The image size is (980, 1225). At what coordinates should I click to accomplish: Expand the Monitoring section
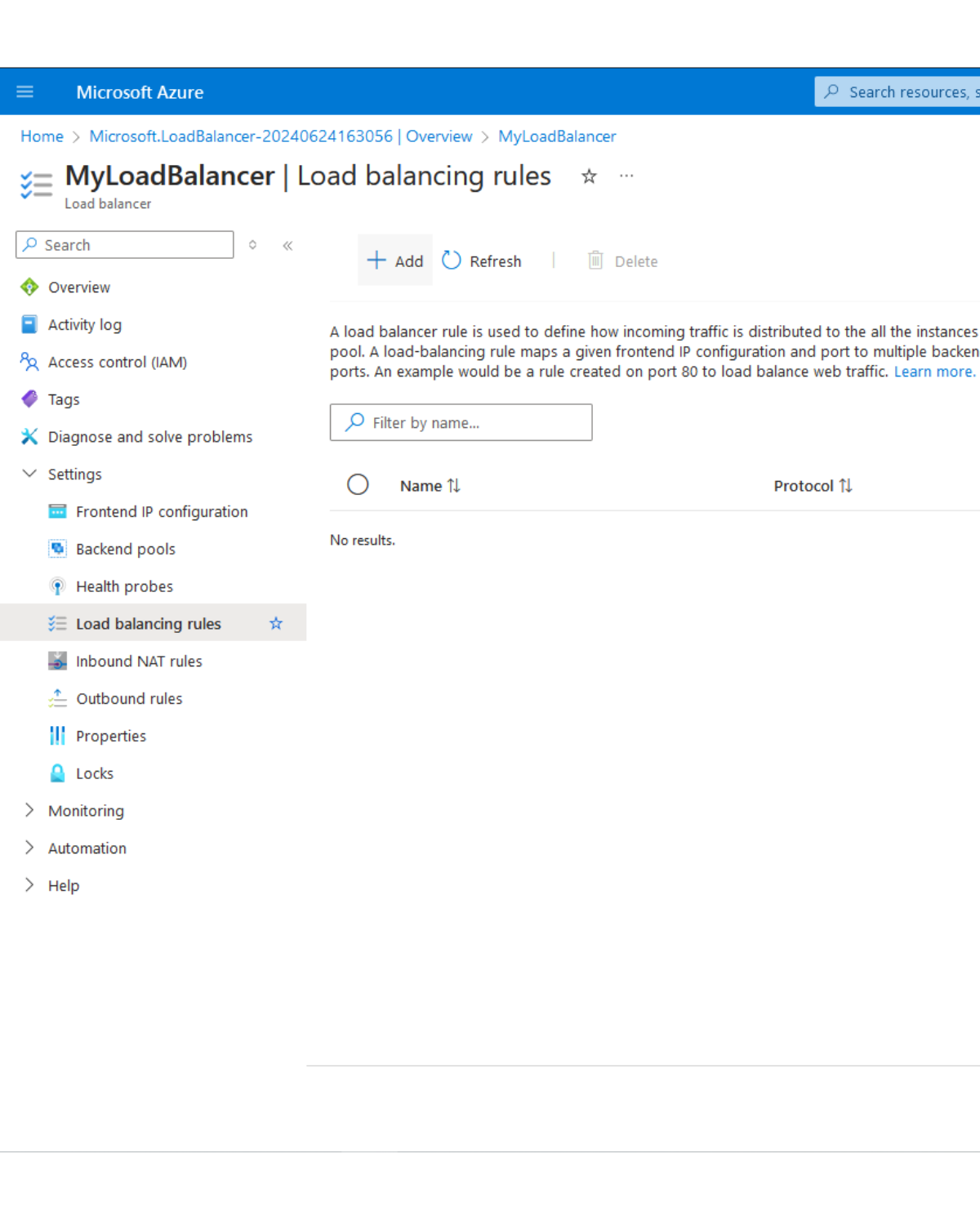coord(29,810)
